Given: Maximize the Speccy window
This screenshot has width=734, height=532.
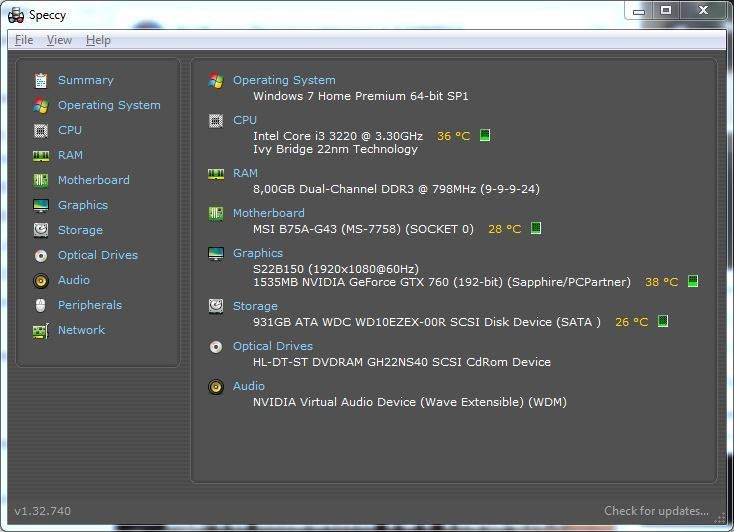Looking at the screenshot, I should tap(666, 11).
